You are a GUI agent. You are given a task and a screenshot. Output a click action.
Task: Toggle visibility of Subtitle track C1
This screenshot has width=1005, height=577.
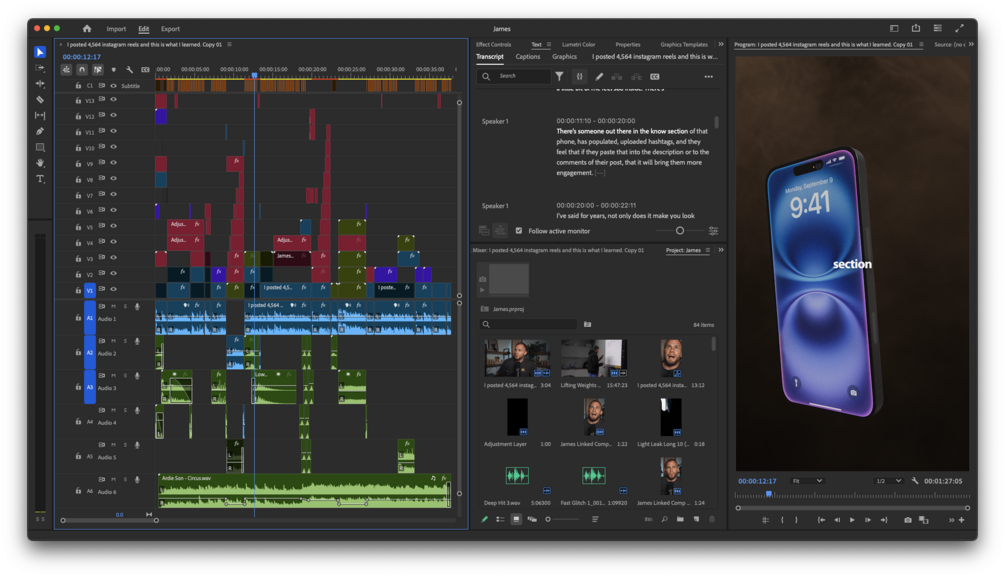(113, 85)
